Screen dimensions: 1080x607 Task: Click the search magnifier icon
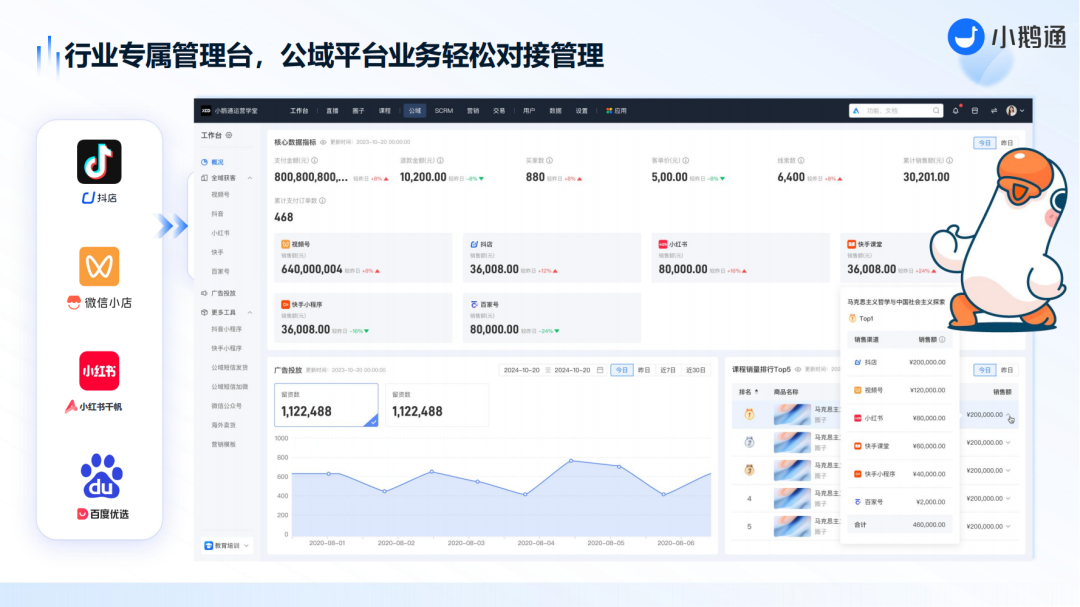tap(936, 110)
